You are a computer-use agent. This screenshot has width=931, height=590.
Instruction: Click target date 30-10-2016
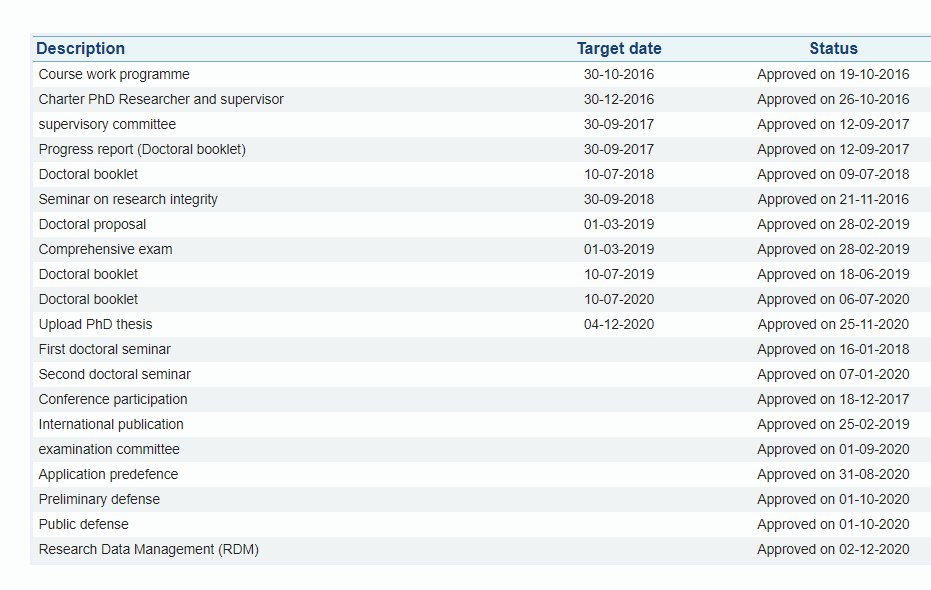619,74
